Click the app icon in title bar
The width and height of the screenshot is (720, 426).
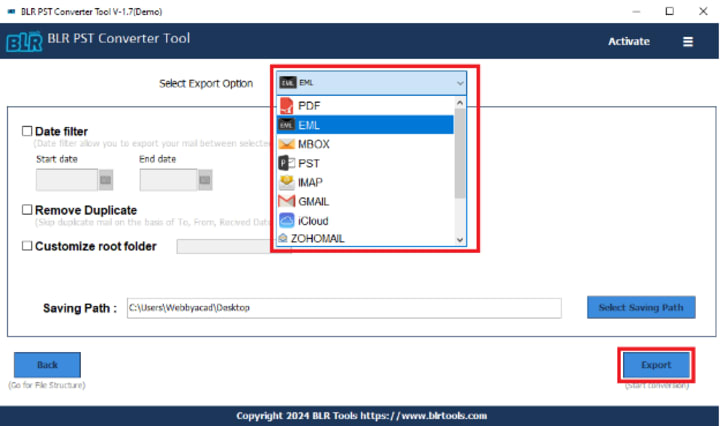coord(11,11)
